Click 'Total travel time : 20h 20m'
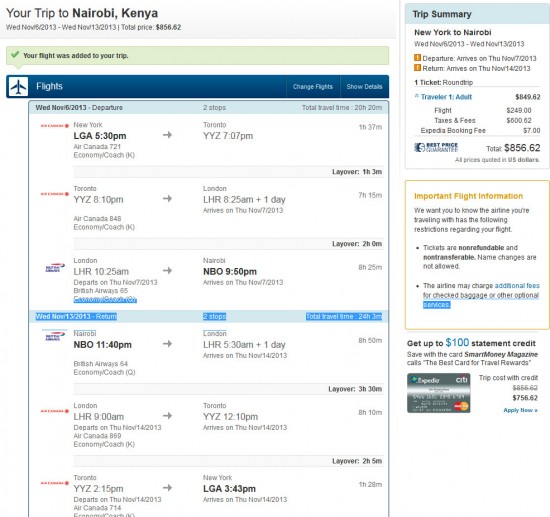550x517 pixels. [x=342, y=107]
